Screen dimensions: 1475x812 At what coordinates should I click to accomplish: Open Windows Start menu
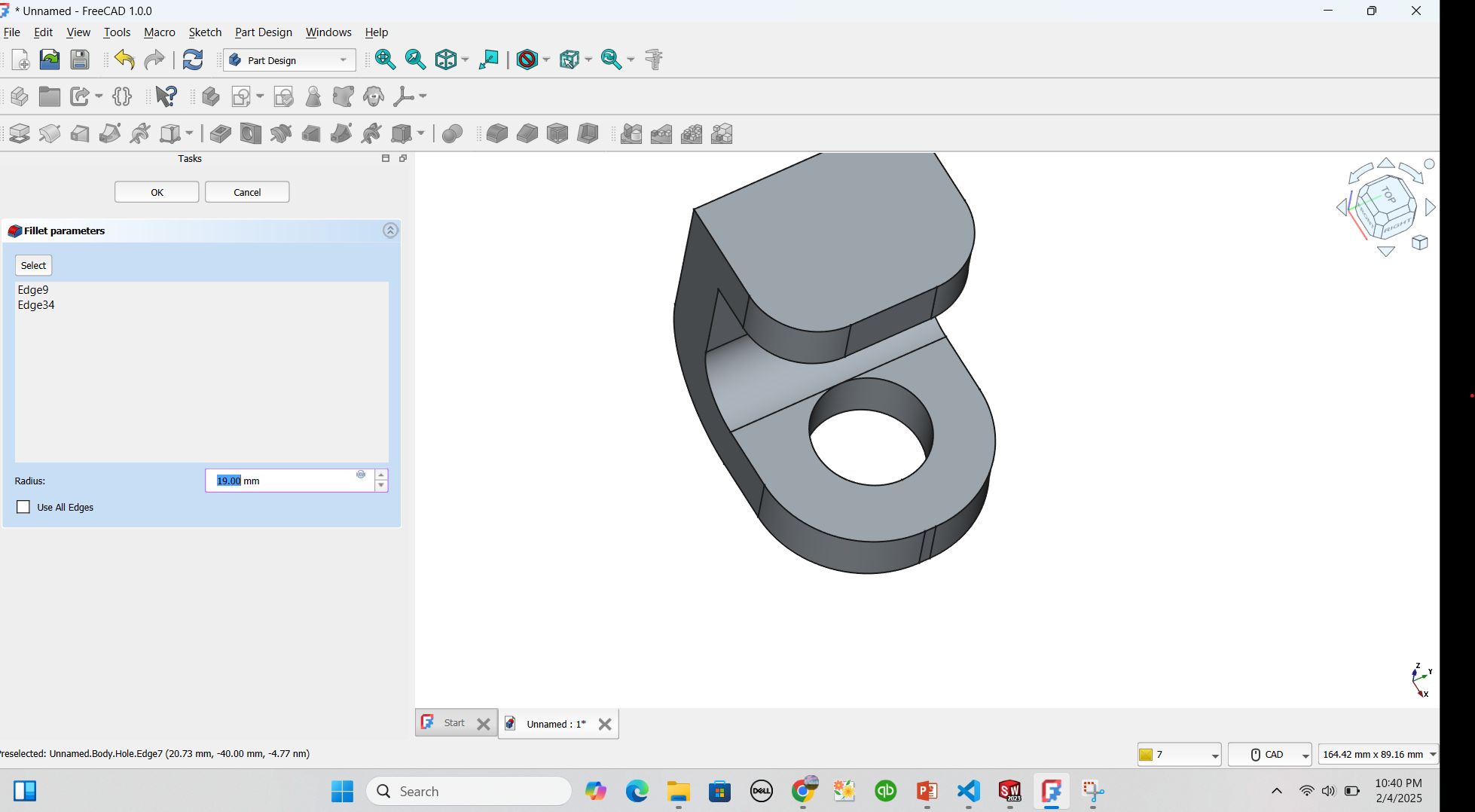(x=342, y=791)
